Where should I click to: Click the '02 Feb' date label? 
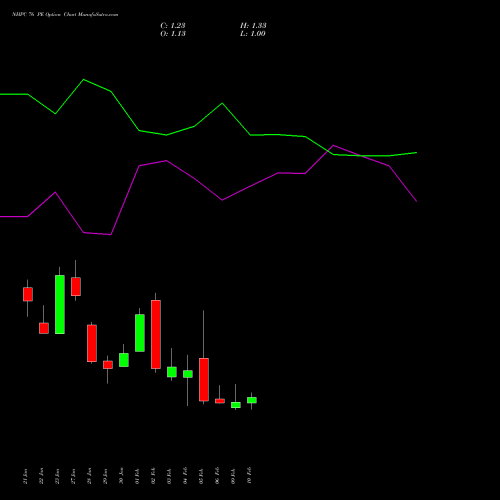tap(153, 476)
